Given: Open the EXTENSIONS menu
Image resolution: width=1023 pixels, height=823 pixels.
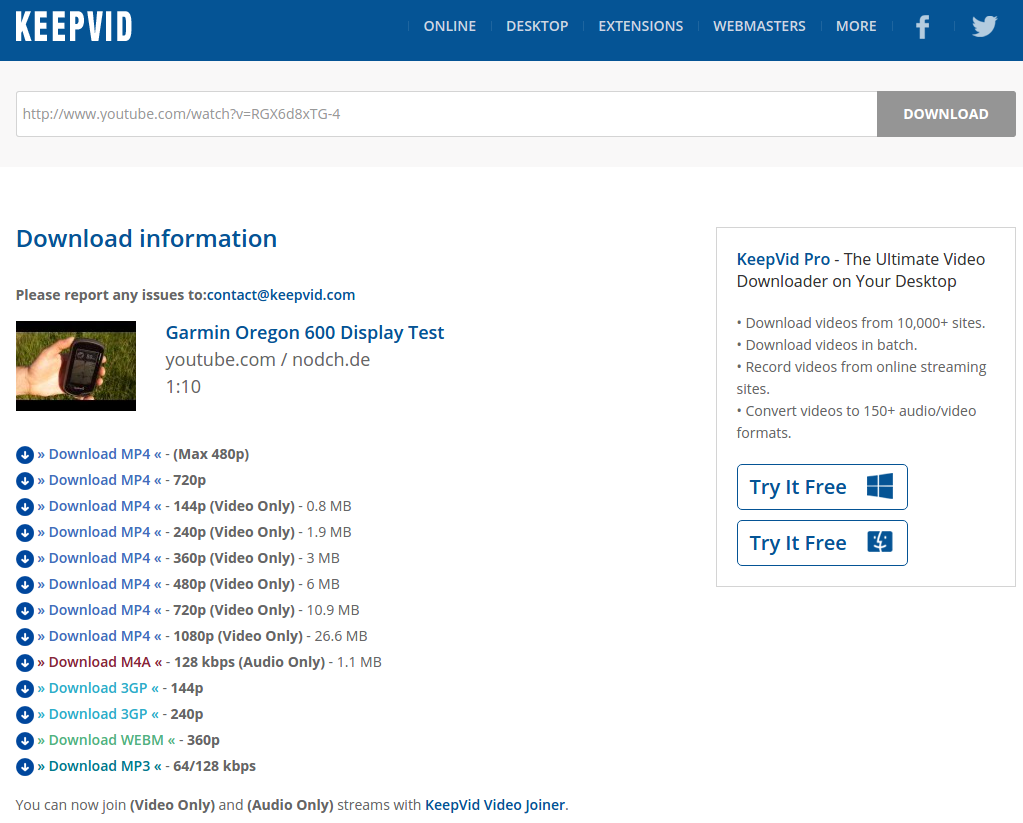Looking at the screenshot, I should 641,26.
